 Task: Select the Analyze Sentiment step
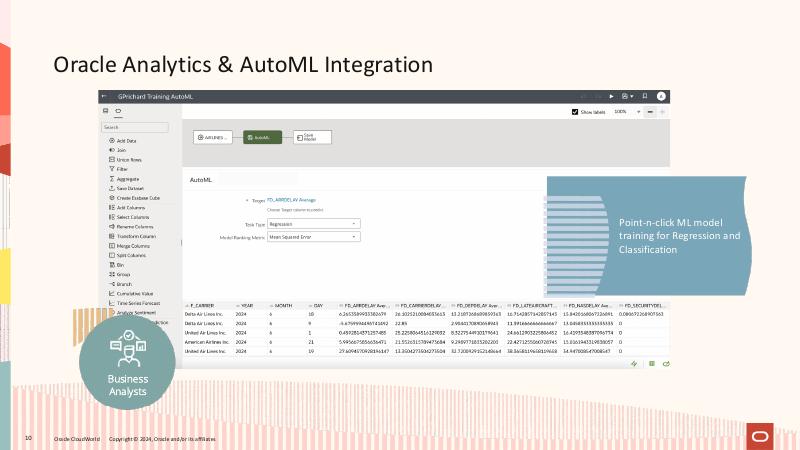(133, 313)
